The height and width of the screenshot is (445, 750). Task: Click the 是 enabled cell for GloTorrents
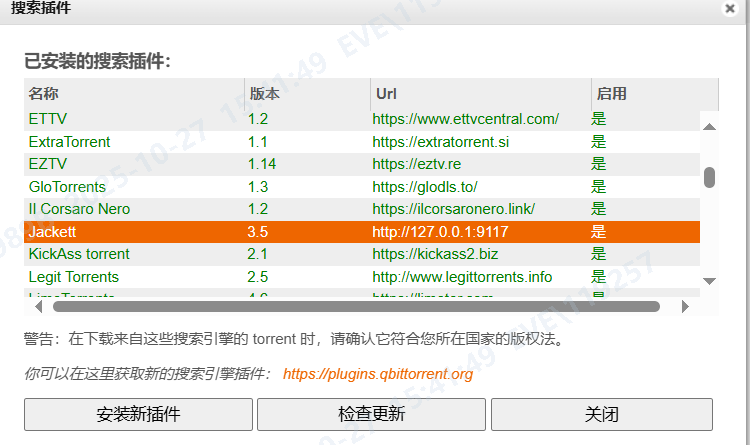[x=598, y=187]
